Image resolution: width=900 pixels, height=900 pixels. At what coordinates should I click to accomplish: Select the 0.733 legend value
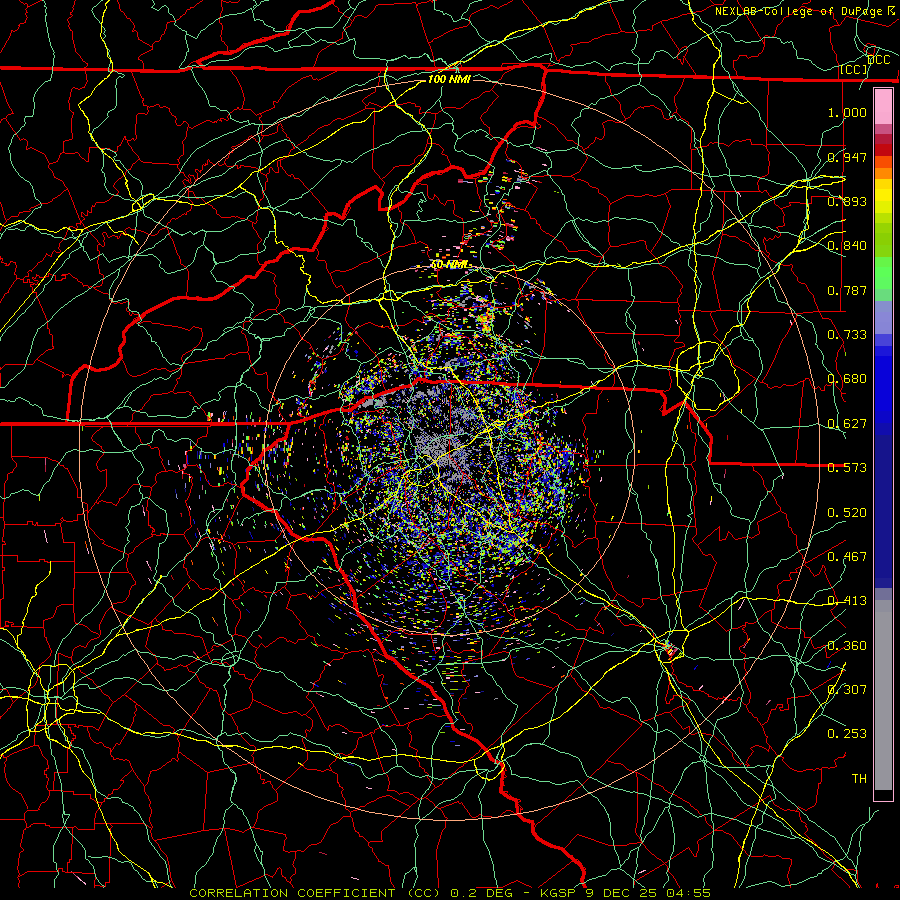[847, 335]
